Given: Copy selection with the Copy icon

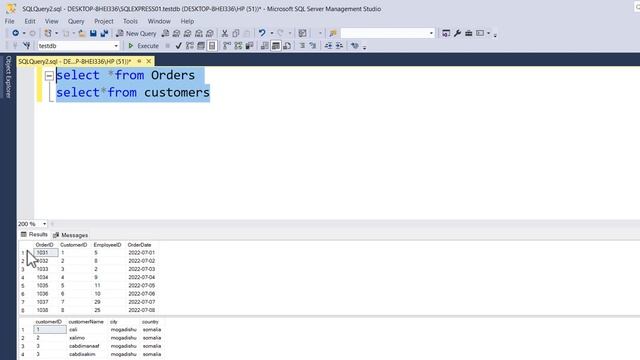Looking at the screenshot, I should pyautogui.click(x=236, y=33).
